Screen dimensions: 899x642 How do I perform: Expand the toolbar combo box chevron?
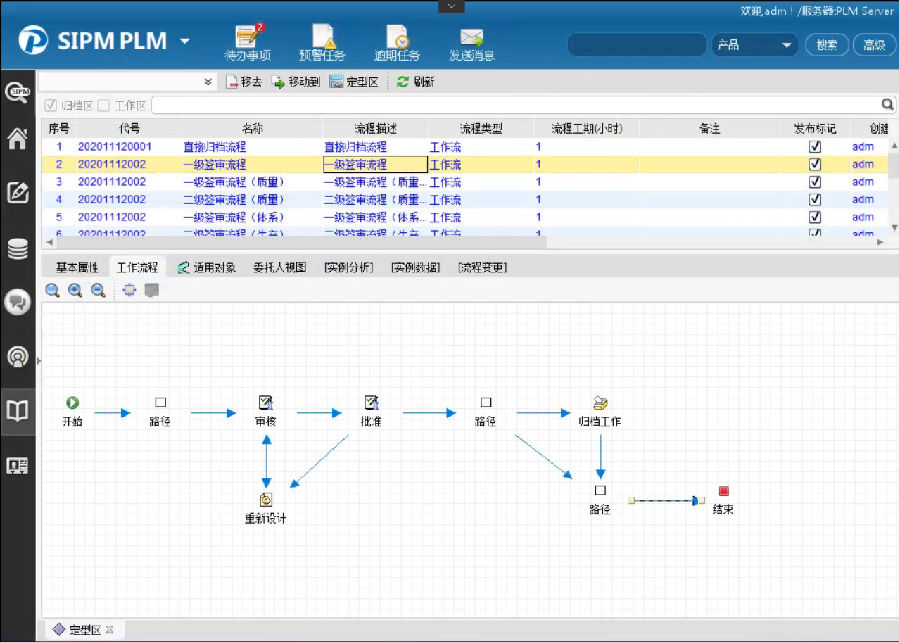point(207,82)
